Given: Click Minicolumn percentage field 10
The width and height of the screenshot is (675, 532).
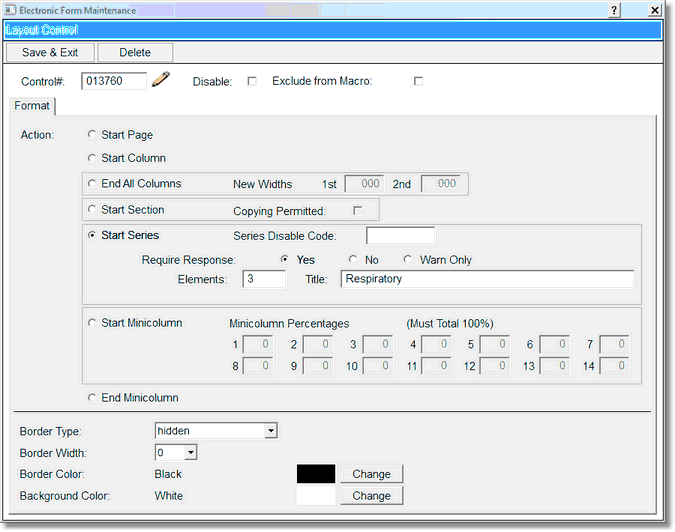Looking at the screenshot, I should [378, 366].
